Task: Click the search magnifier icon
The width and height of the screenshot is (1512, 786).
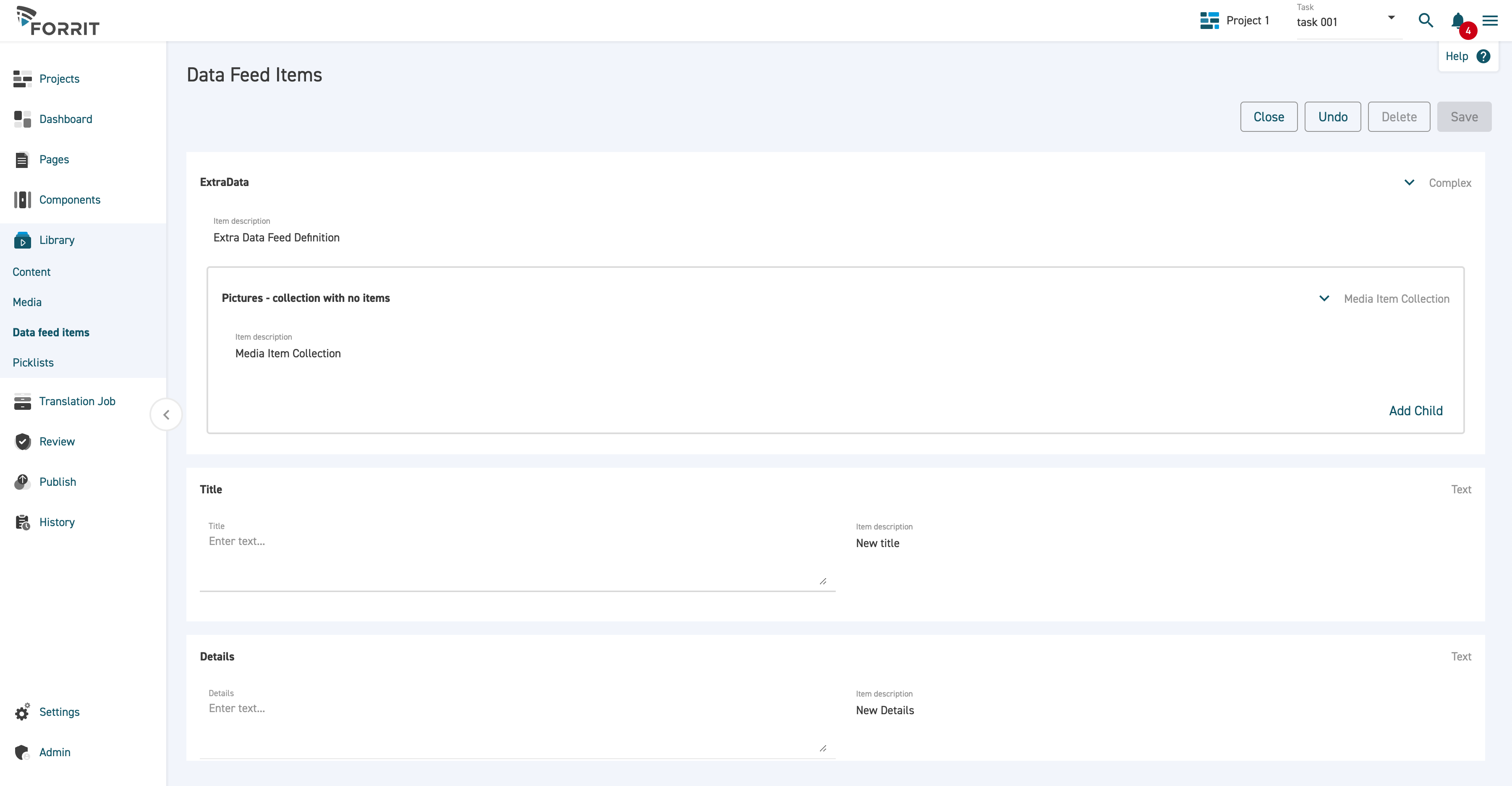Action: (x=1425, y=21)
